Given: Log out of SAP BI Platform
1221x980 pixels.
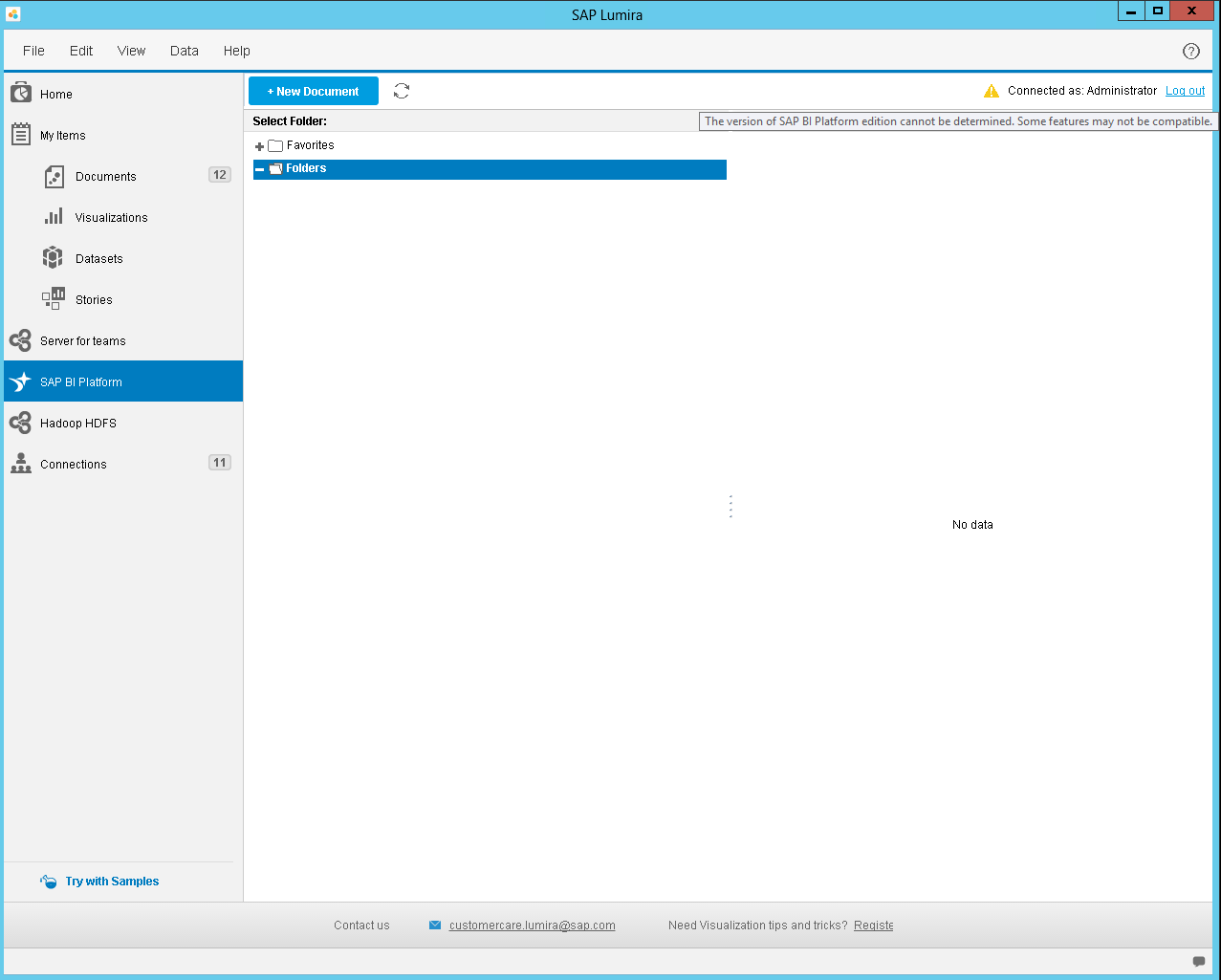Looking at the screenshot, I should tap(1185, 91).
